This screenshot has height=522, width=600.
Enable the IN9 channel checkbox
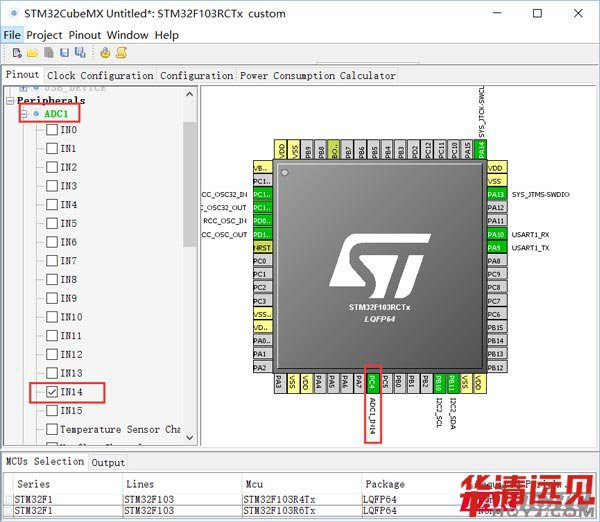[x=52, y=298]
